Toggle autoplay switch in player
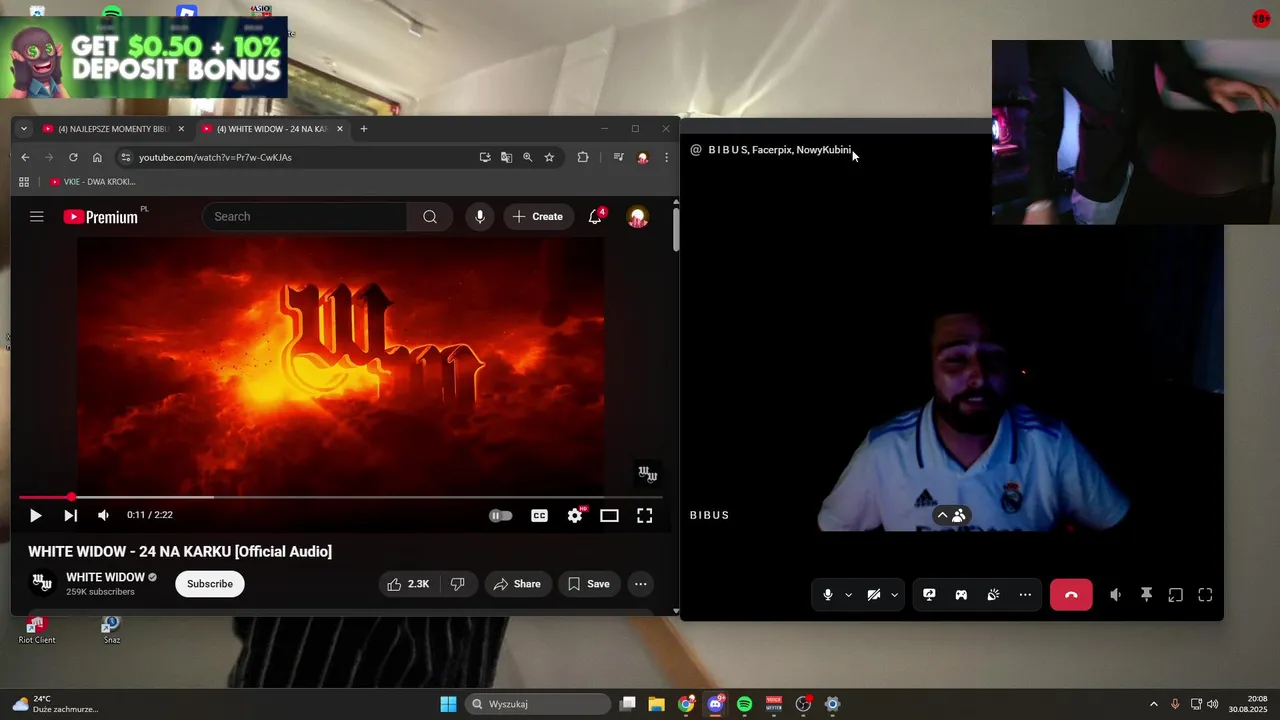The image size is (1280, 720). click(x=501, y=516)
